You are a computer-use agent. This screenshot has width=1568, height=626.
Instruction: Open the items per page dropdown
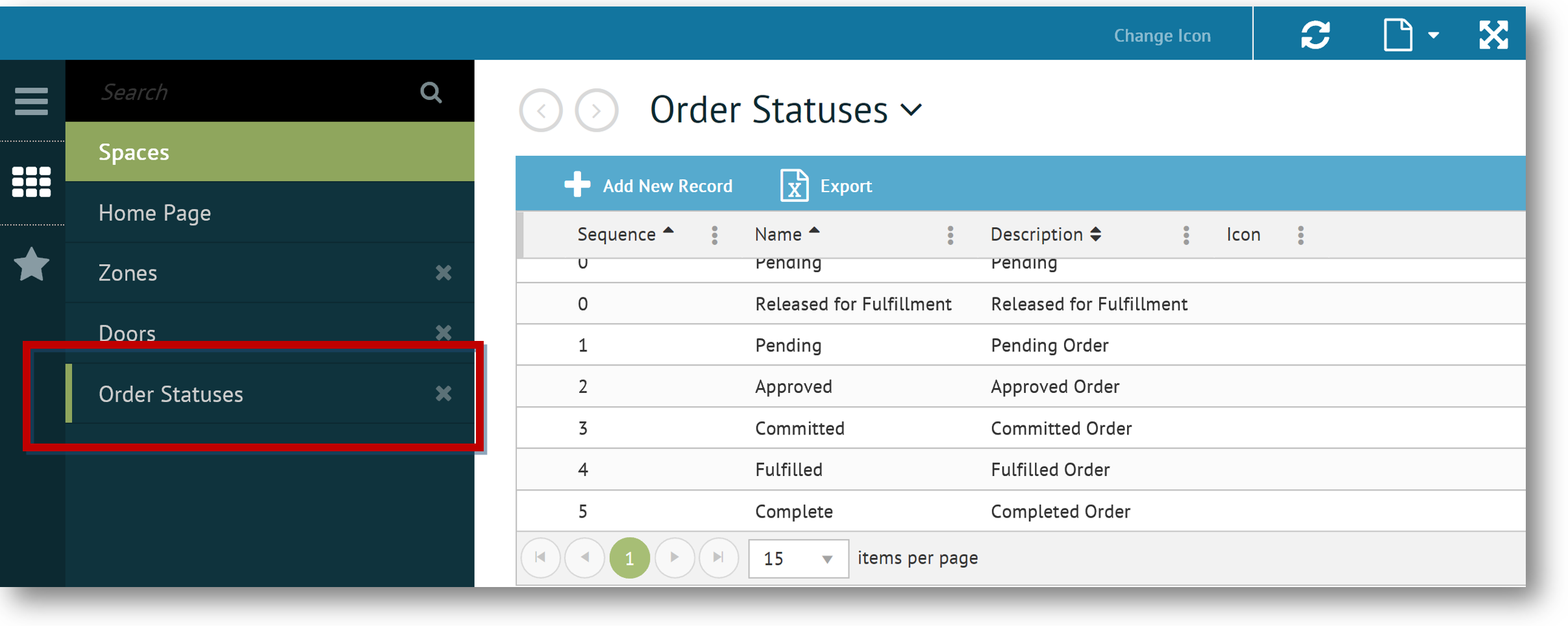tap(797, 558)
